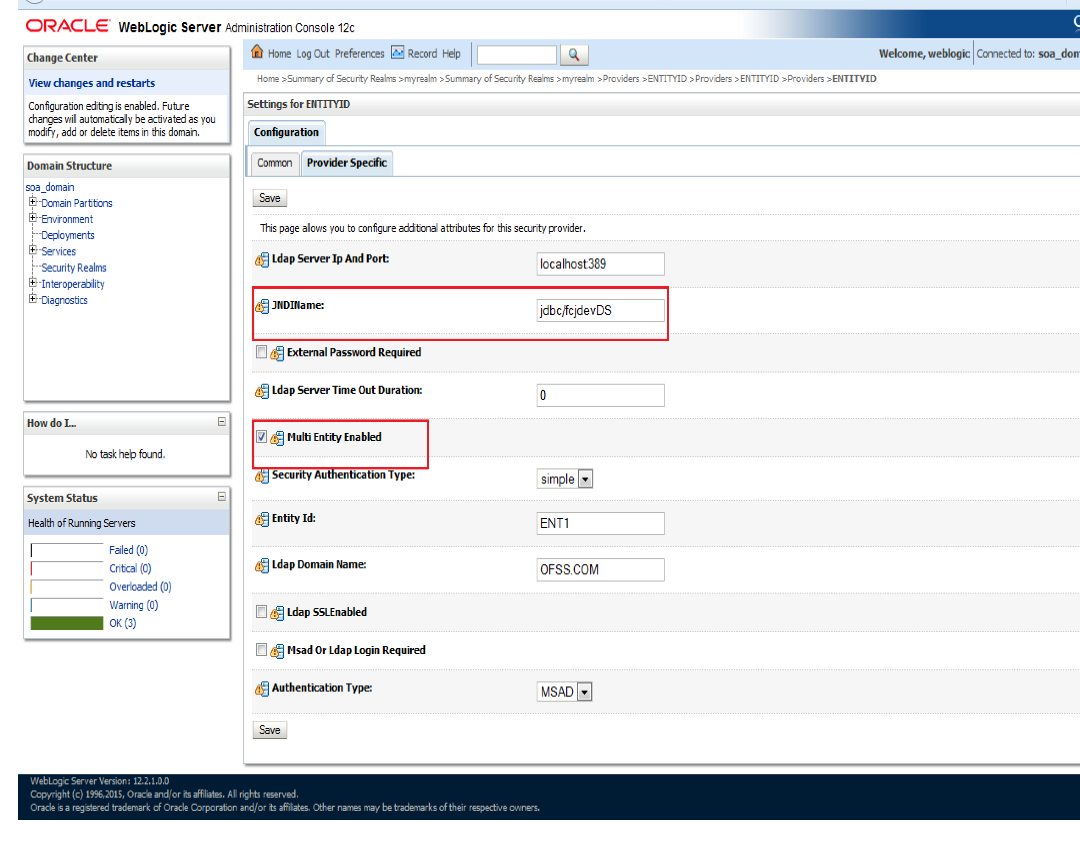Click Ldap Server Time Out Duration field
This screenshot has height=845, width=1080.
(601, 395)
